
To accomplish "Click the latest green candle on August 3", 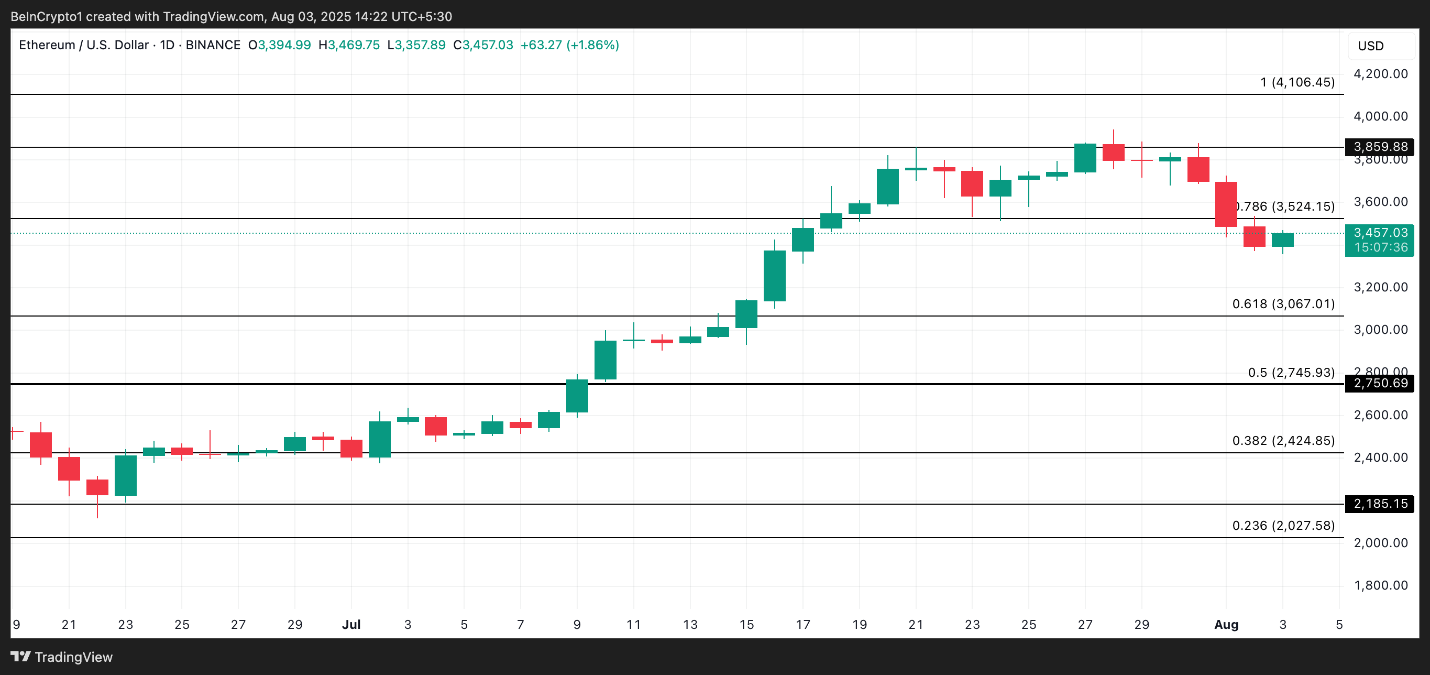I will [x=1282, y=240].
